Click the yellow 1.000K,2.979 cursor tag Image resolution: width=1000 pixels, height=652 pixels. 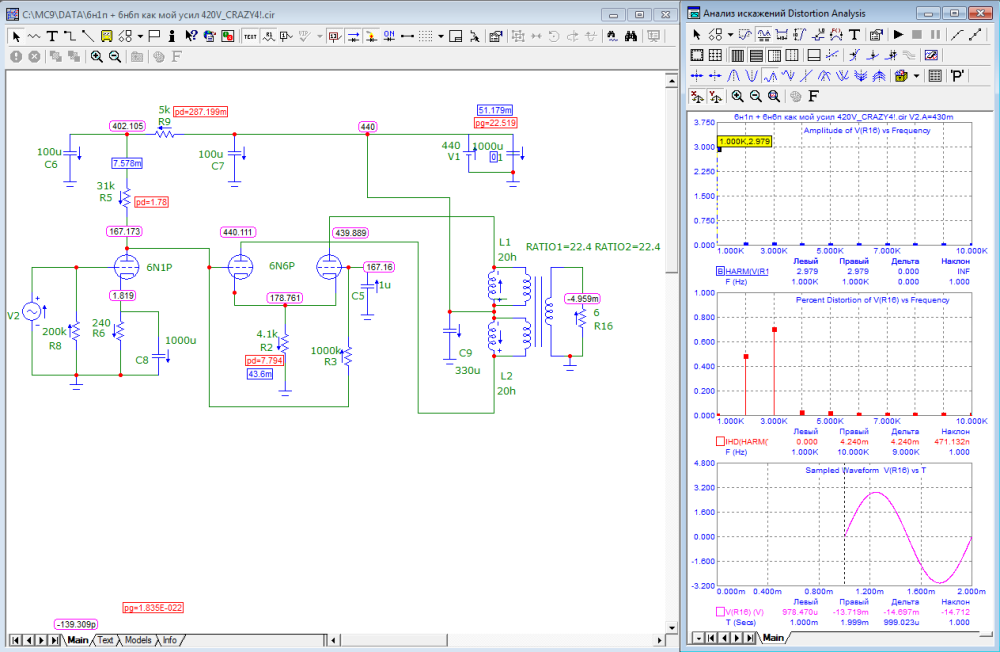pos(744,142)
